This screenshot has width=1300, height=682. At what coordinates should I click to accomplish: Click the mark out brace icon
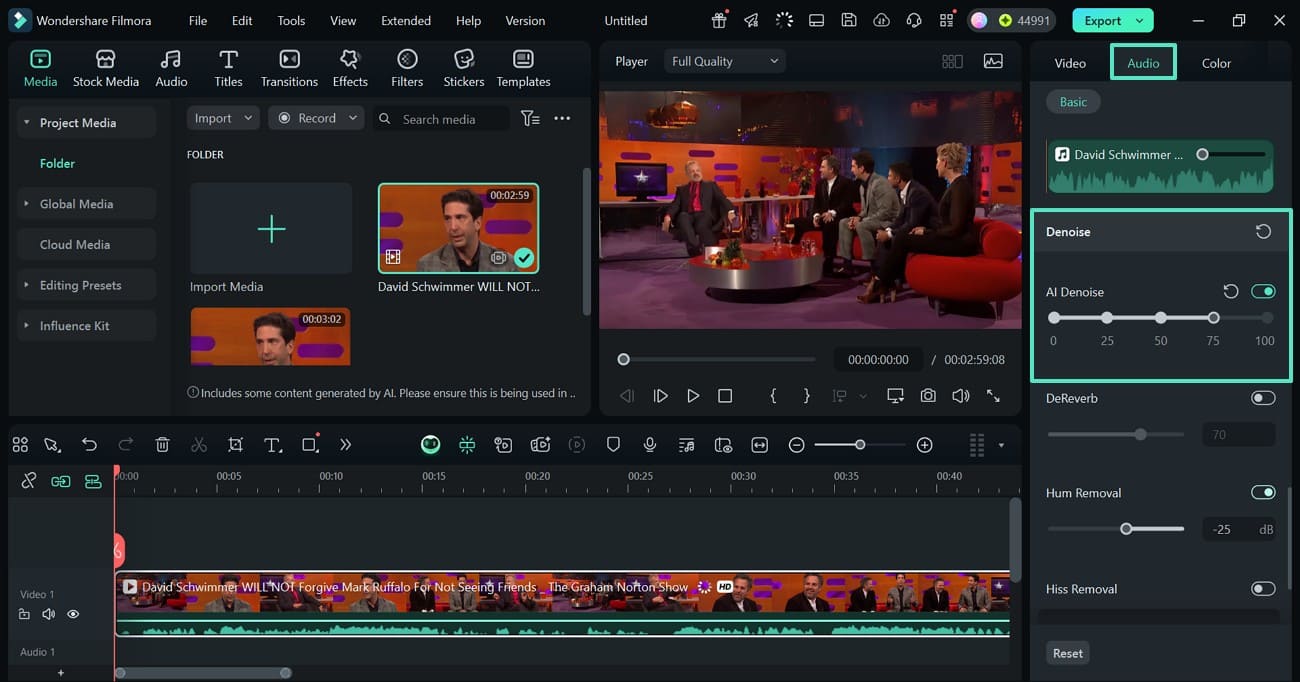[x=807, y=396]
